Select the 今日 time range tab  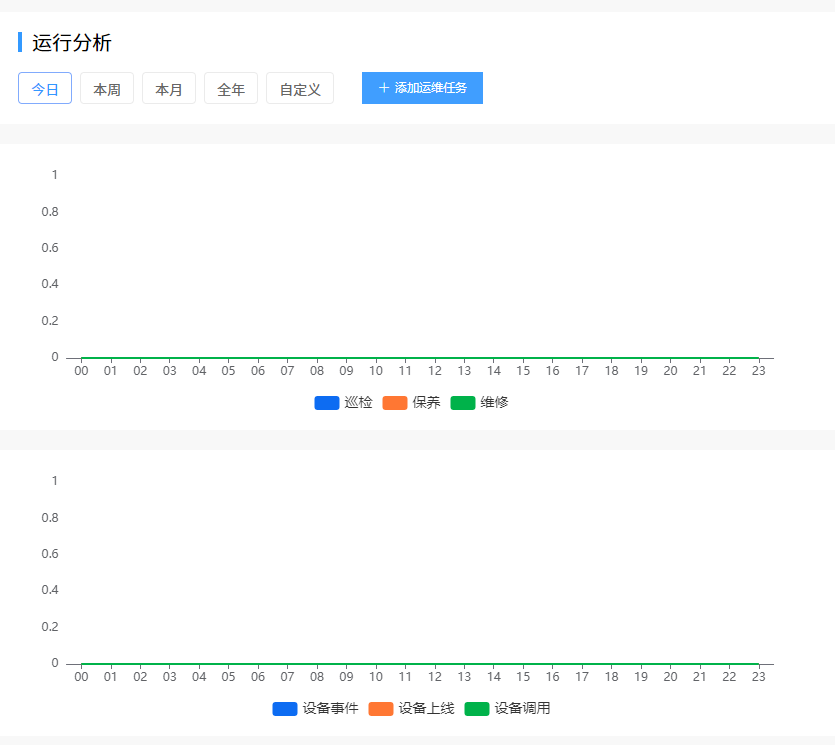(45, 88)
